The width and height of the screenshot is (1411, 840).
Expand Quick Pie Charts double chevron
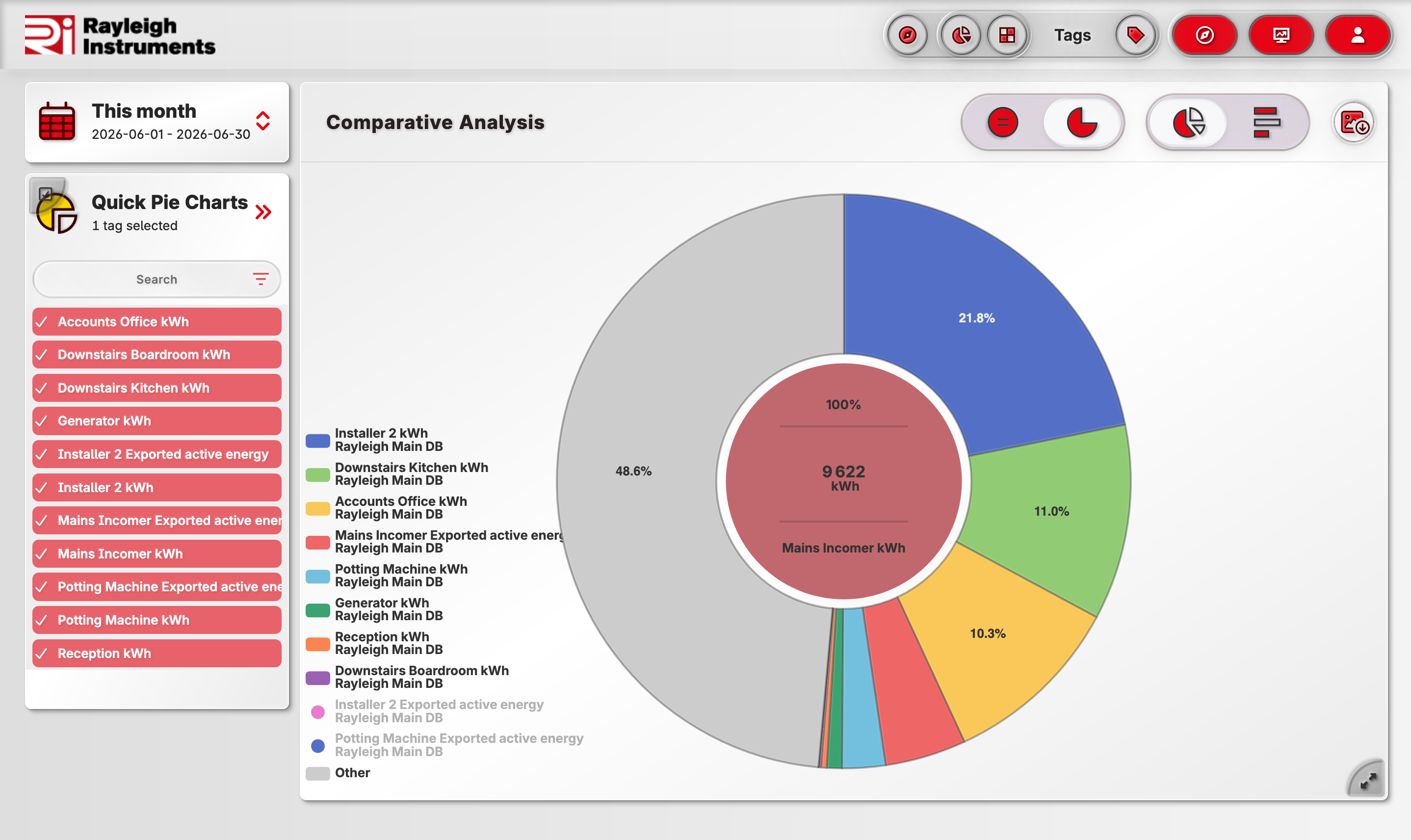coord(263,212)
